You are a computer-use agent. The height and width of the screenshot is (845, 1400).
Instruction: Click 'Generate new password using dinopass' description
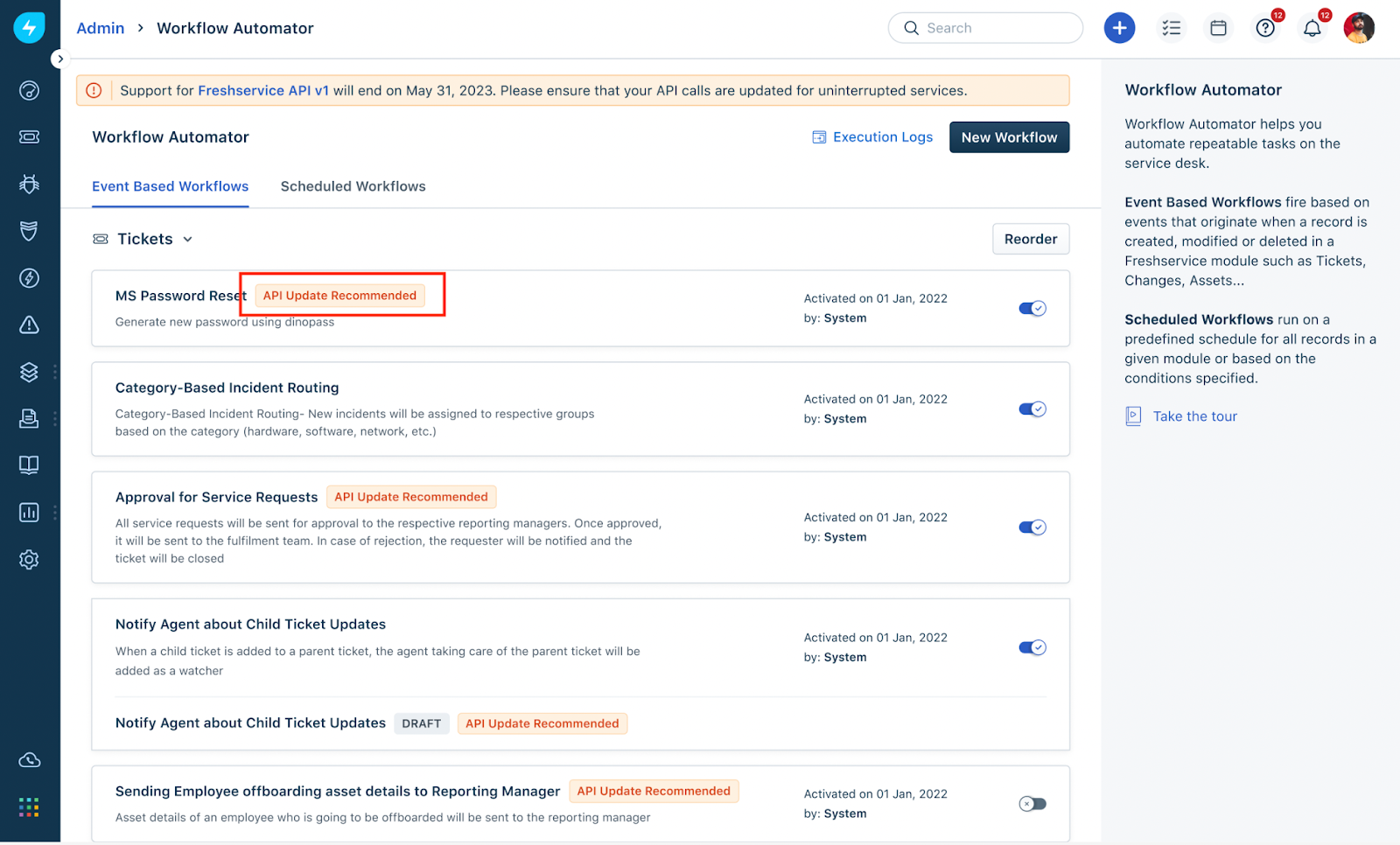[x=225, y=322]
